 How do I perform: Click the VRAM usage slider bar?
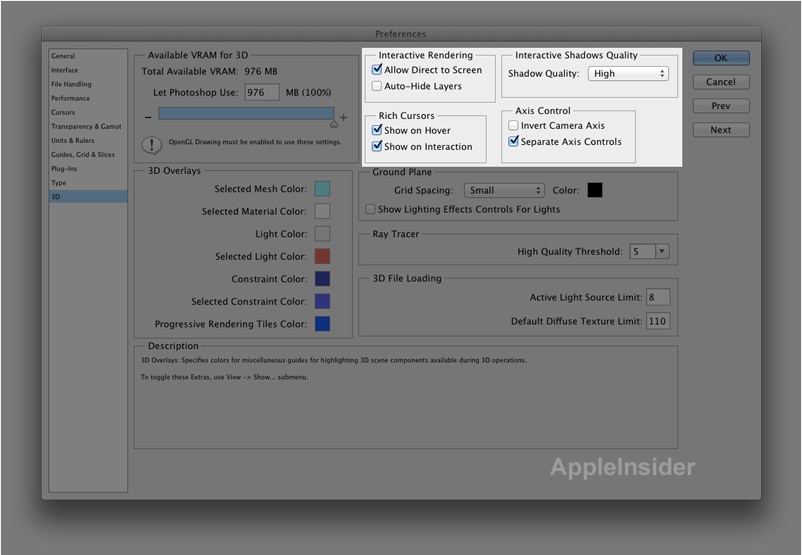[x=247, y=114]
